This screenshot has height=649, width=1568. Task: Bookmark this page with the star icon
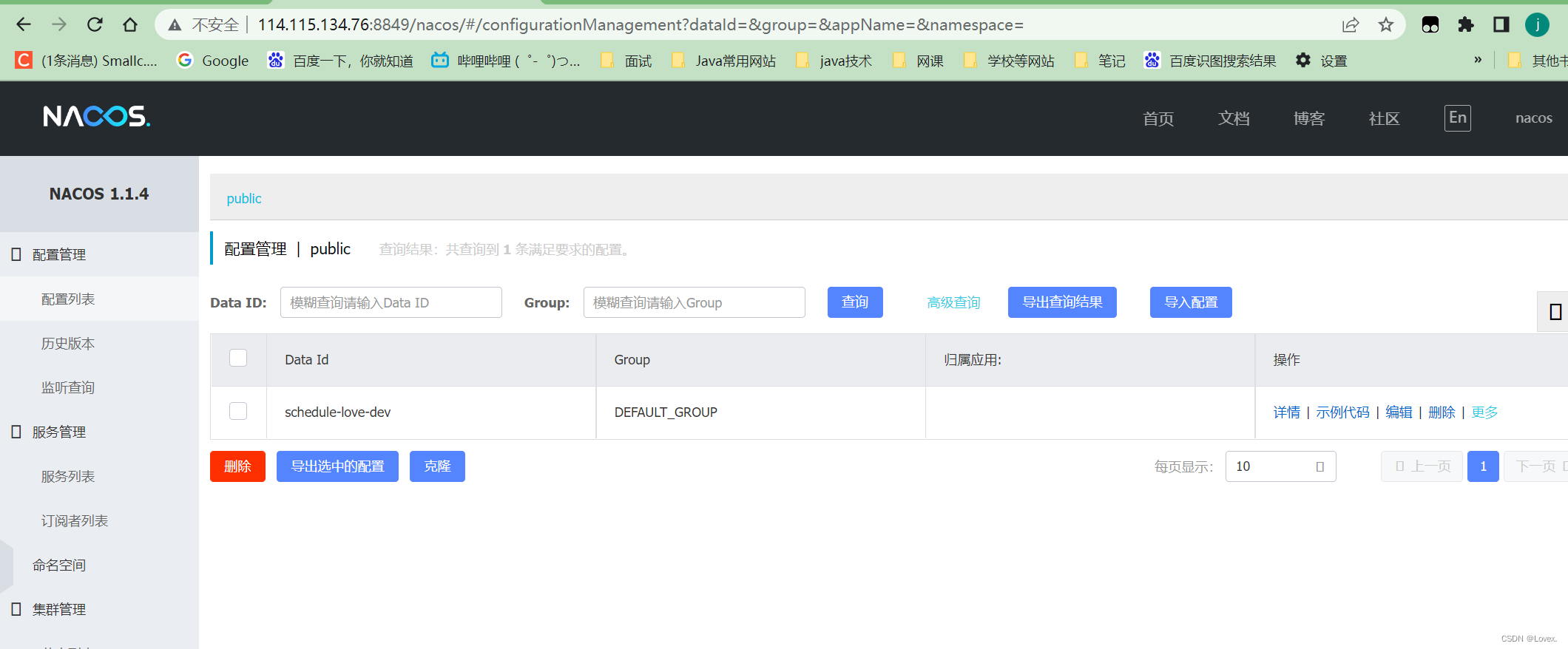pyautogui.click(x=1386, y=25)
